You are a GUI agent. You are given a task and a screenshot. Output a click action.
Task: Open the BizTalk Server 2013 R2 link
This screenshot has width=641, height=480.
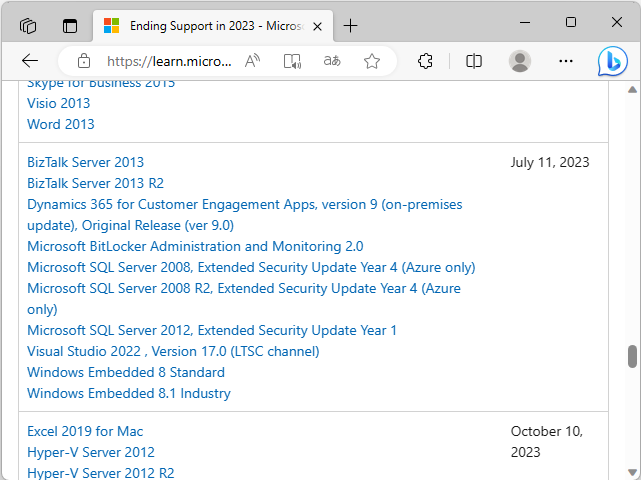pyautogui.click(x=95, y=183)
